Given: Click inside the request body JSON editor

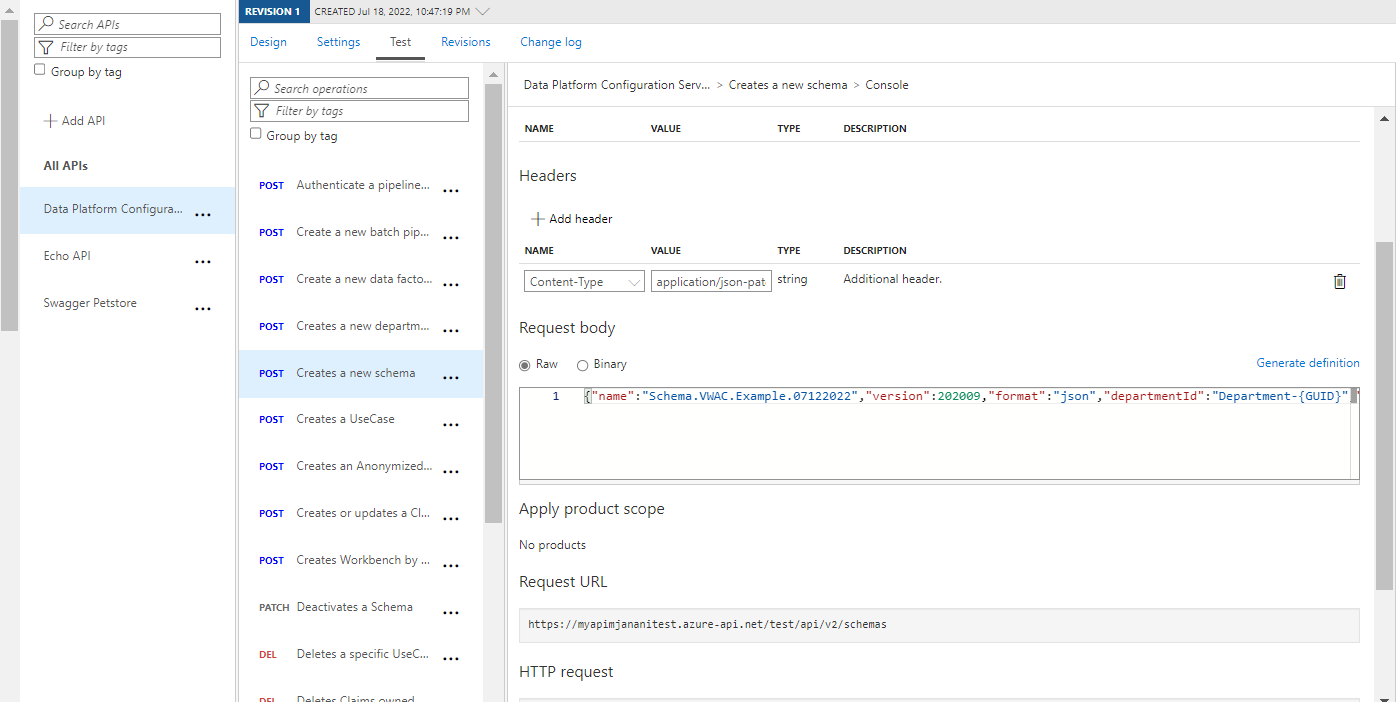Looking at the screenshot, I should pos(939,434).
